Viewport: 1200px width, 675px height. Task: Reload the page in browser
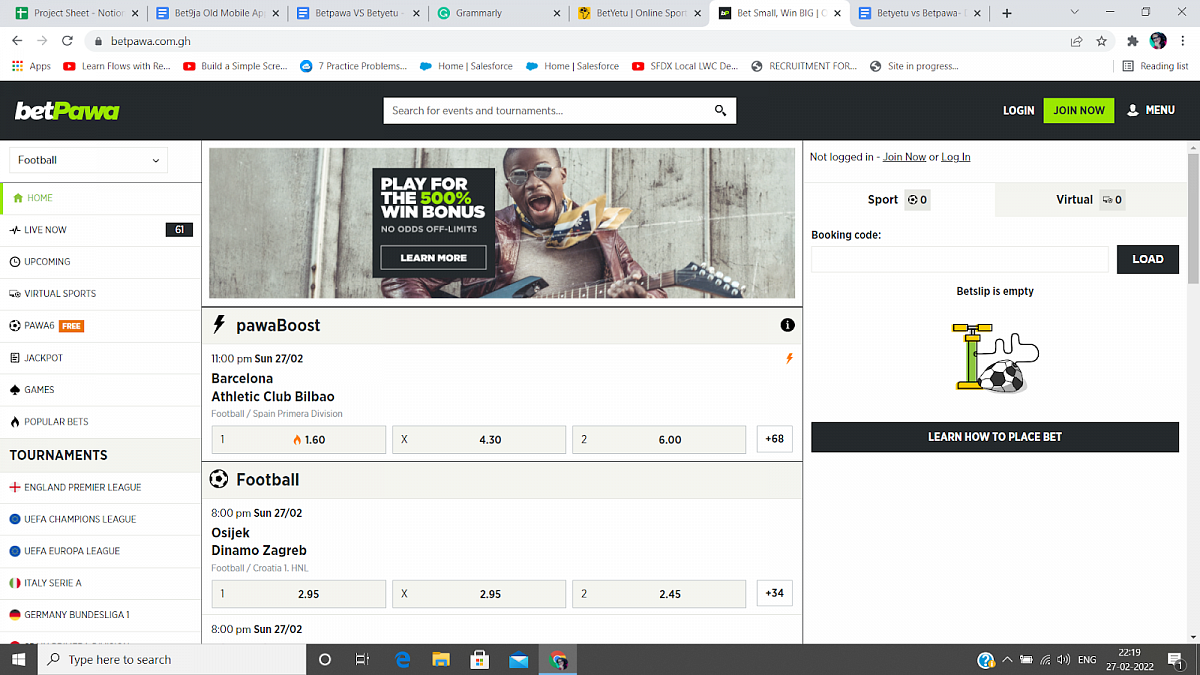[x=67, y=41]
